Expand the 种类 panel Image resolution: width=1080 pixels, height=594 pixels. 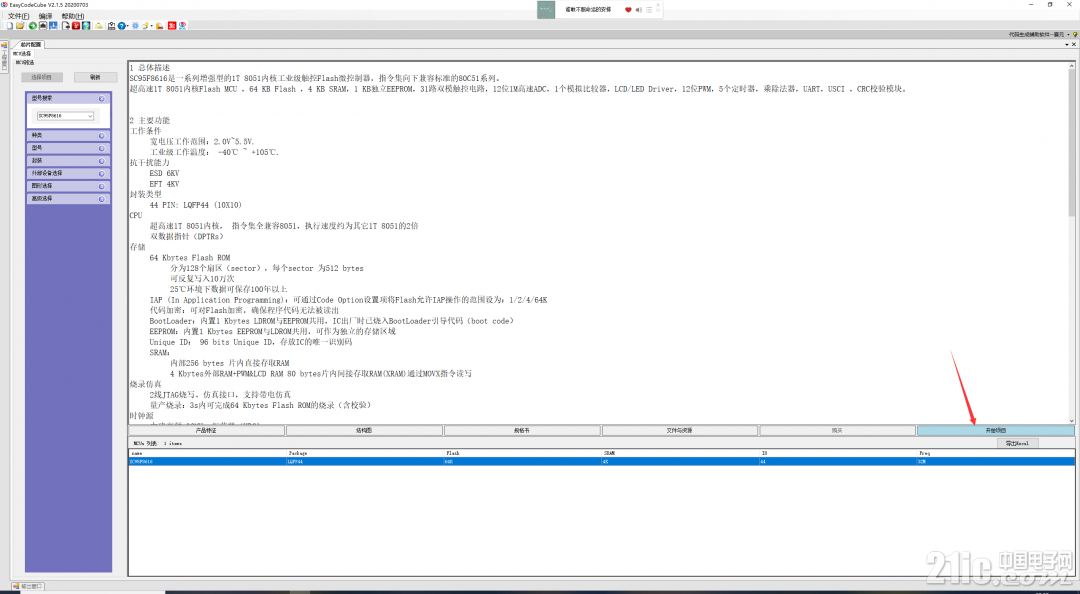click(x=68, y=136)
